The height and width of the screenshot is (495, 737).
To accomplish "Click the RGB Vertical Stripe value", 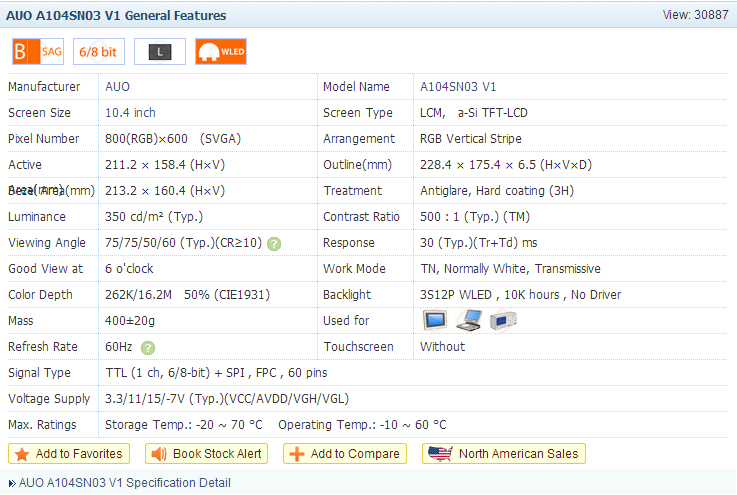I will 470,139.
